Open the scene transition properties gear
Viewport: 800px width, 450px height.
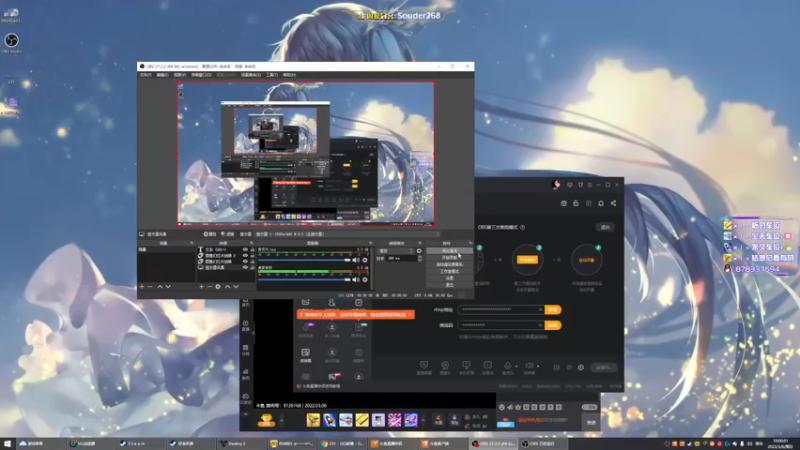419,251
